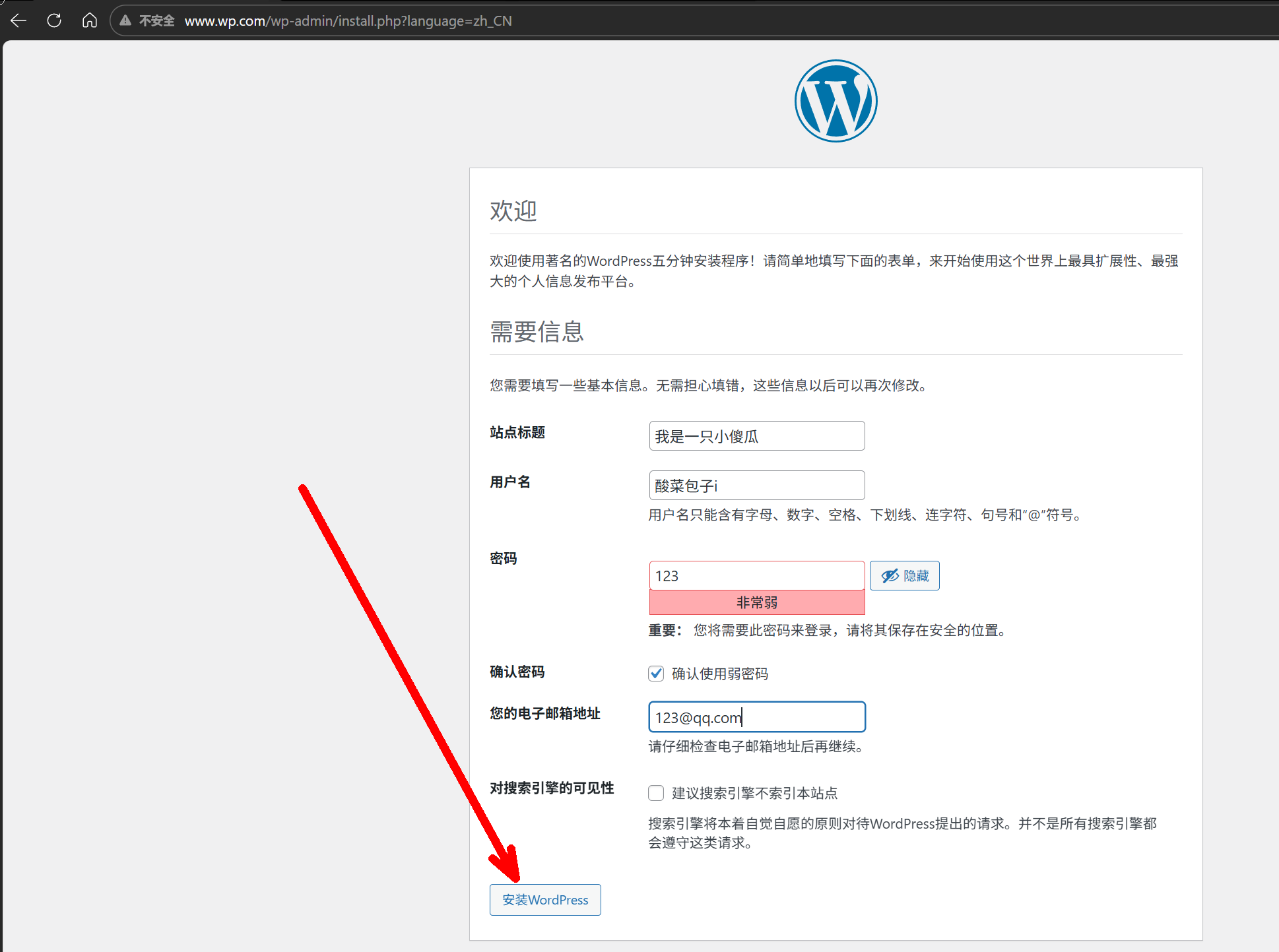Click the 确认使用弱密码 label text

719,674
